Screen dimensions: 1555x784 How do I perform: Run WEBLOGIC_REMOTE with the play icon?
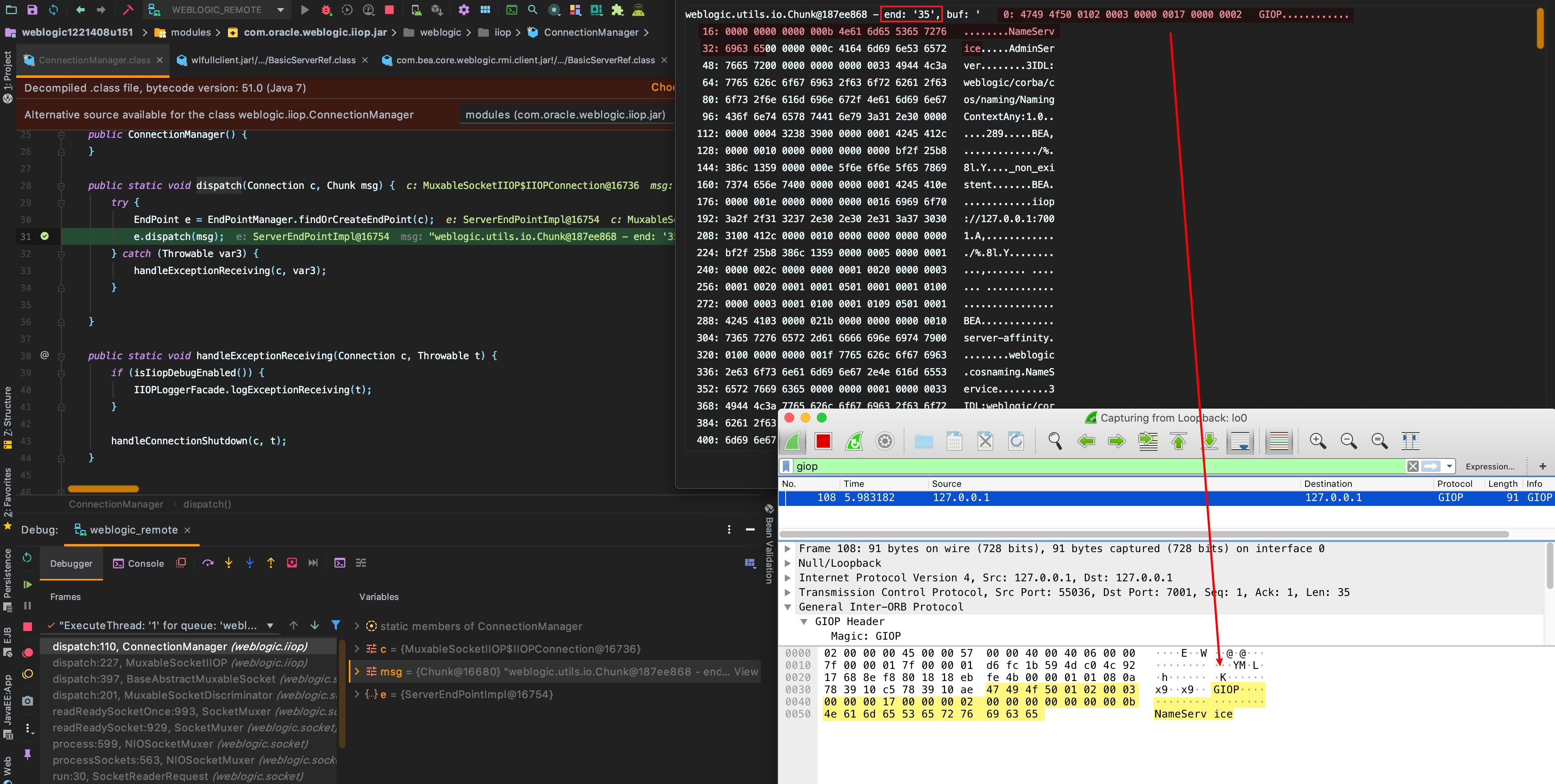click(305, 10)
